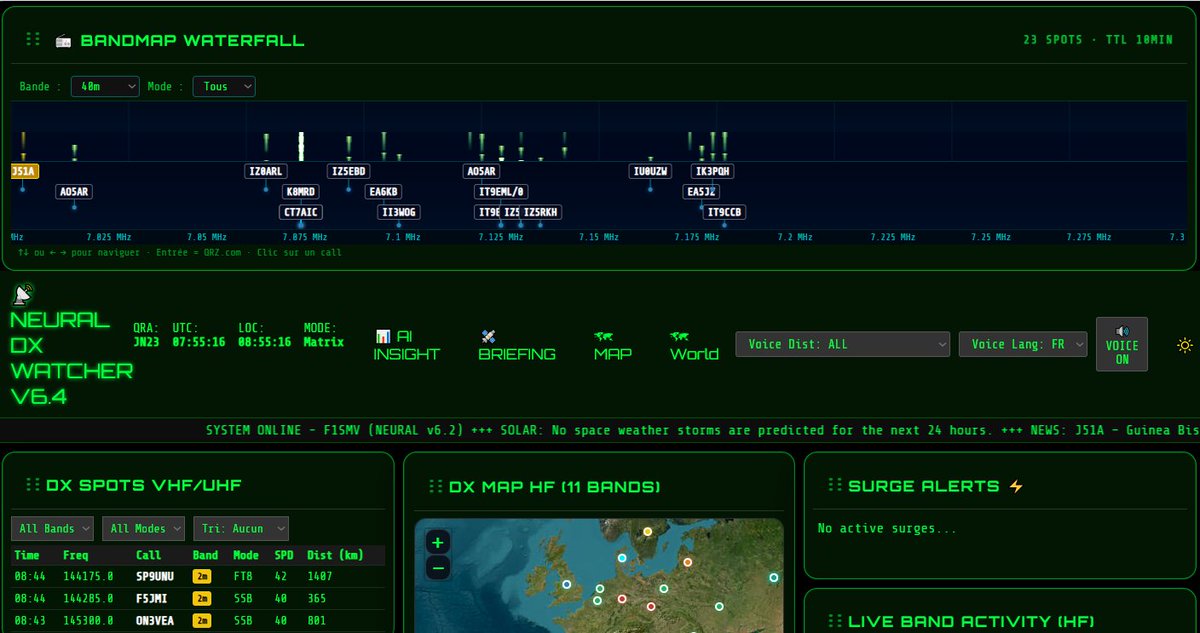Zoom in on the DX map with plus button
This screenshot has height=633, width=1200.
(x=436, y=541)
